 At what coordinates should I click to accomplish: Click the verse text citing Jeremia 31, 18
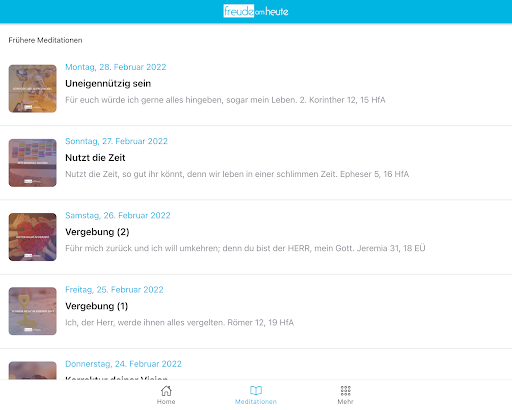(x=245, y=248)
